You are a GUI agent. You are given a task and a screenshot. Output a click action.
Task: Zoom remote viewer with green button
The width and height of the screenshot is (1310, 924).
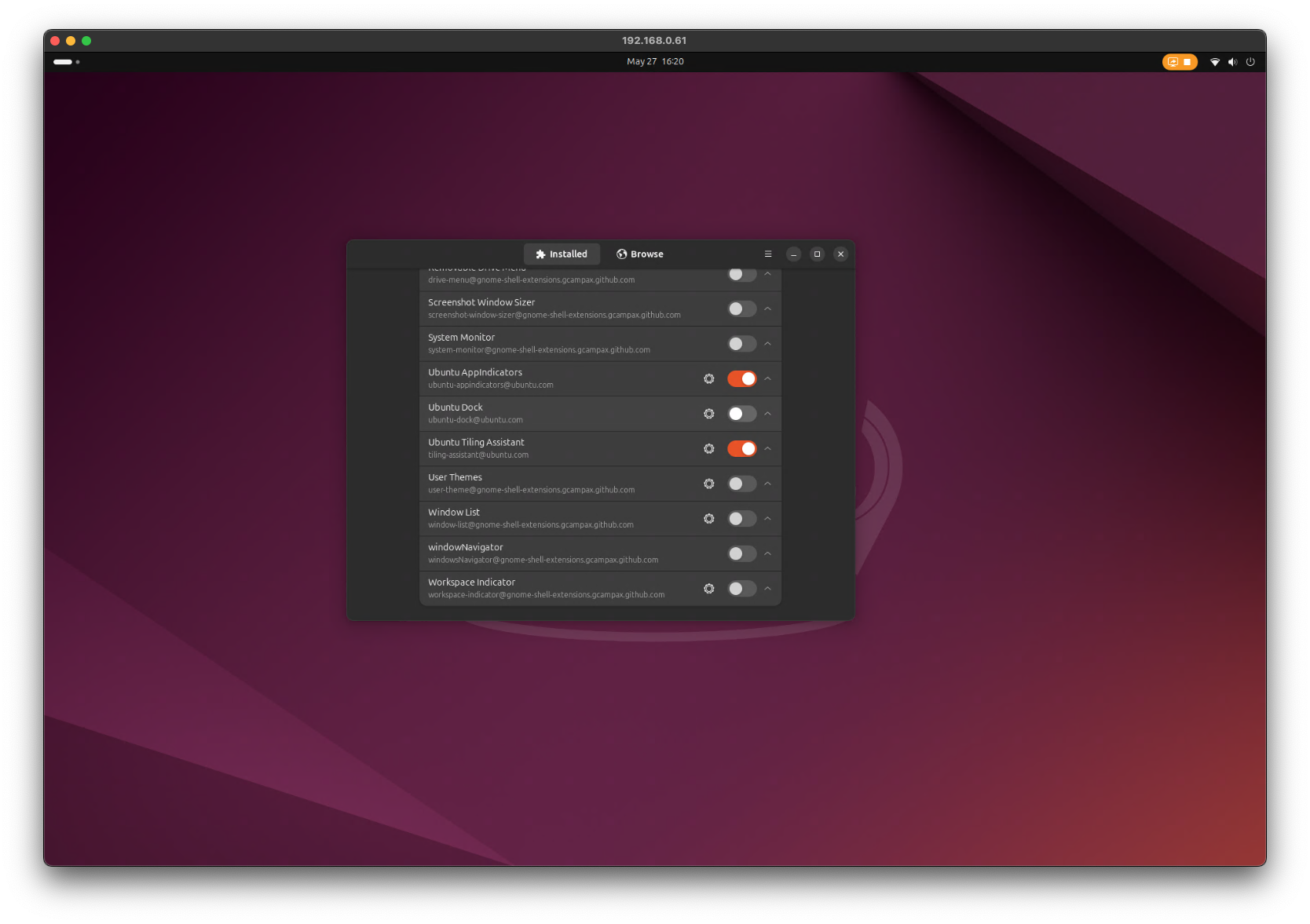[86, 41]
